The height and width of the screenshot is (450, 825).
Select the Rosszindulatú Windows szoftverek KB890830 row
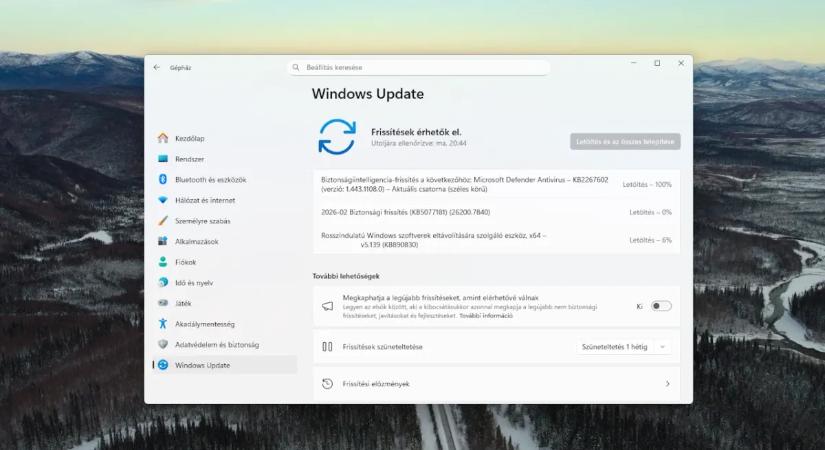pos(497,240)
